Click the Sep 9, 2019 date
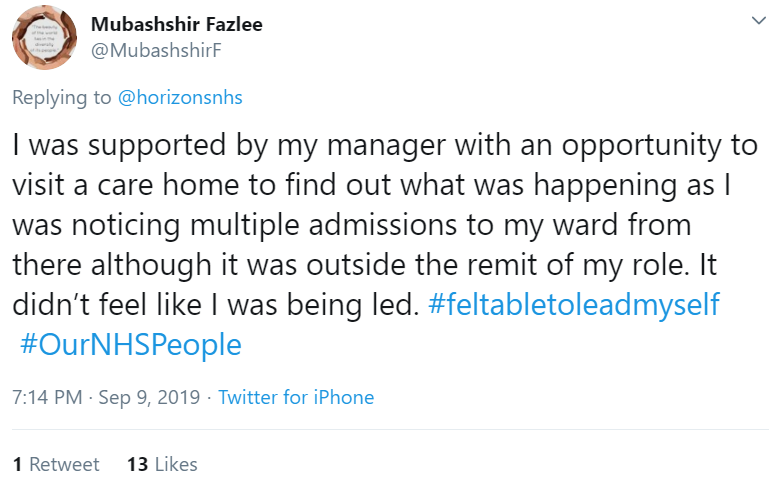The image size is (784, 485). (x=149, y=397)
